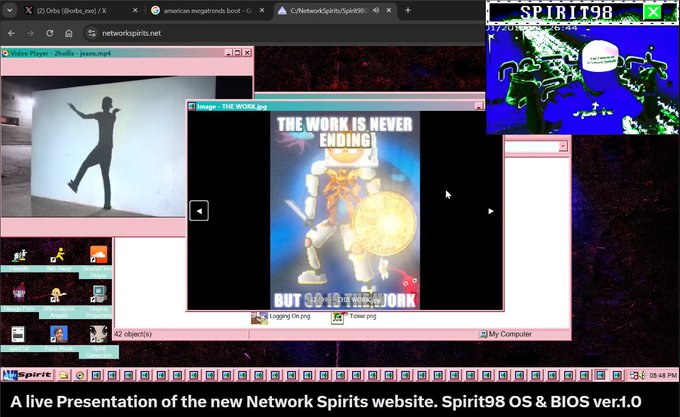Close the Orbs X tab

click(x=135, y=10)
